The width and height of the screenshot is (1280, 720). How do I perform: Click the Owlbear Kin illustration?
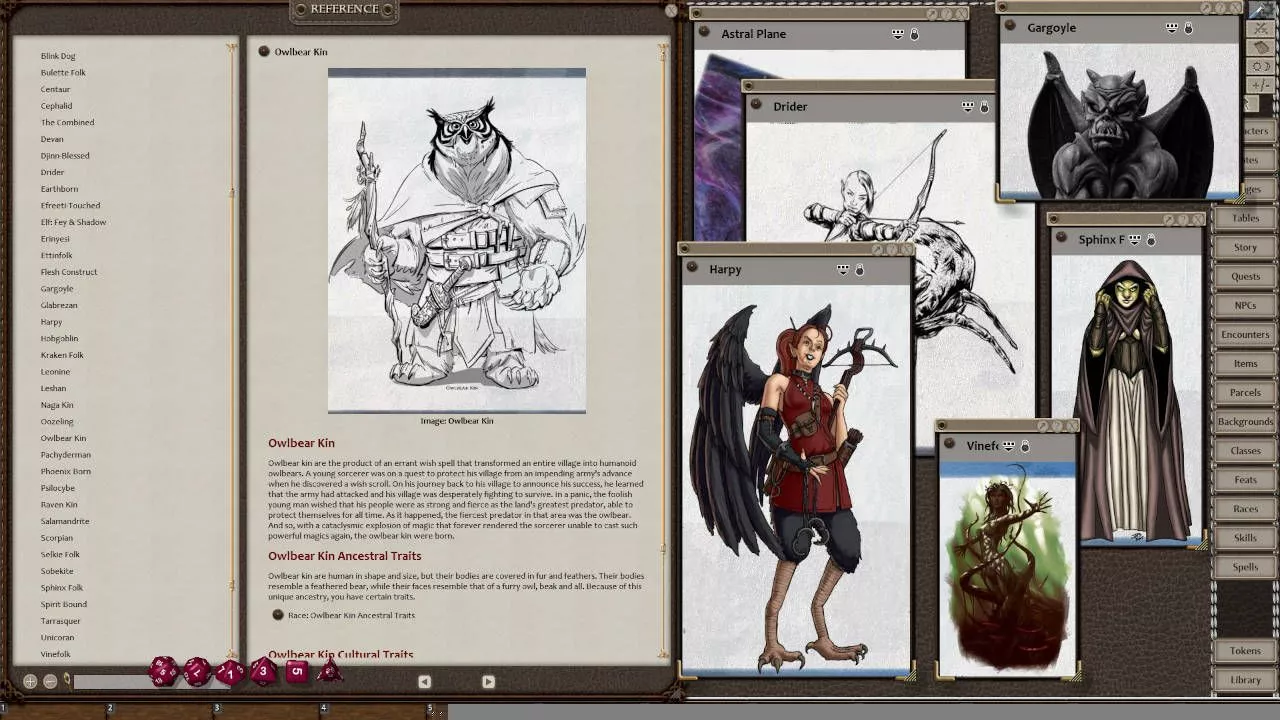click(457, 240)
